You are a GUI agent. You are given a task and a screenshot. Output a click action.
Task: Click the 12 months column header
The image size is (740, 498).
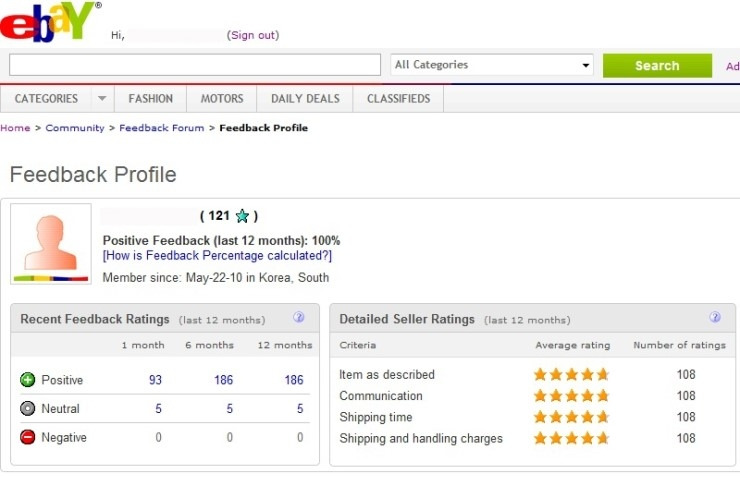(x=285, y=346)
